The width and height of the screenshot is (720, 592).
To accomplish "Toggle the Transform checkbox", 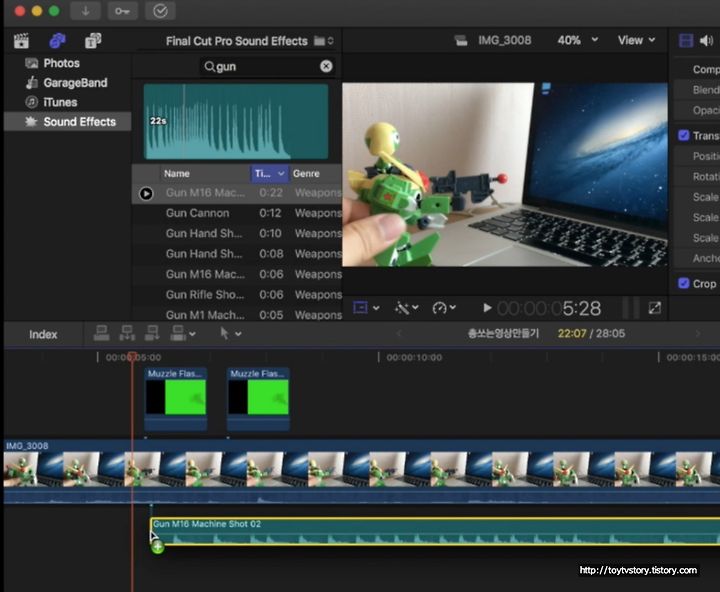I will [x=684, y=135].
